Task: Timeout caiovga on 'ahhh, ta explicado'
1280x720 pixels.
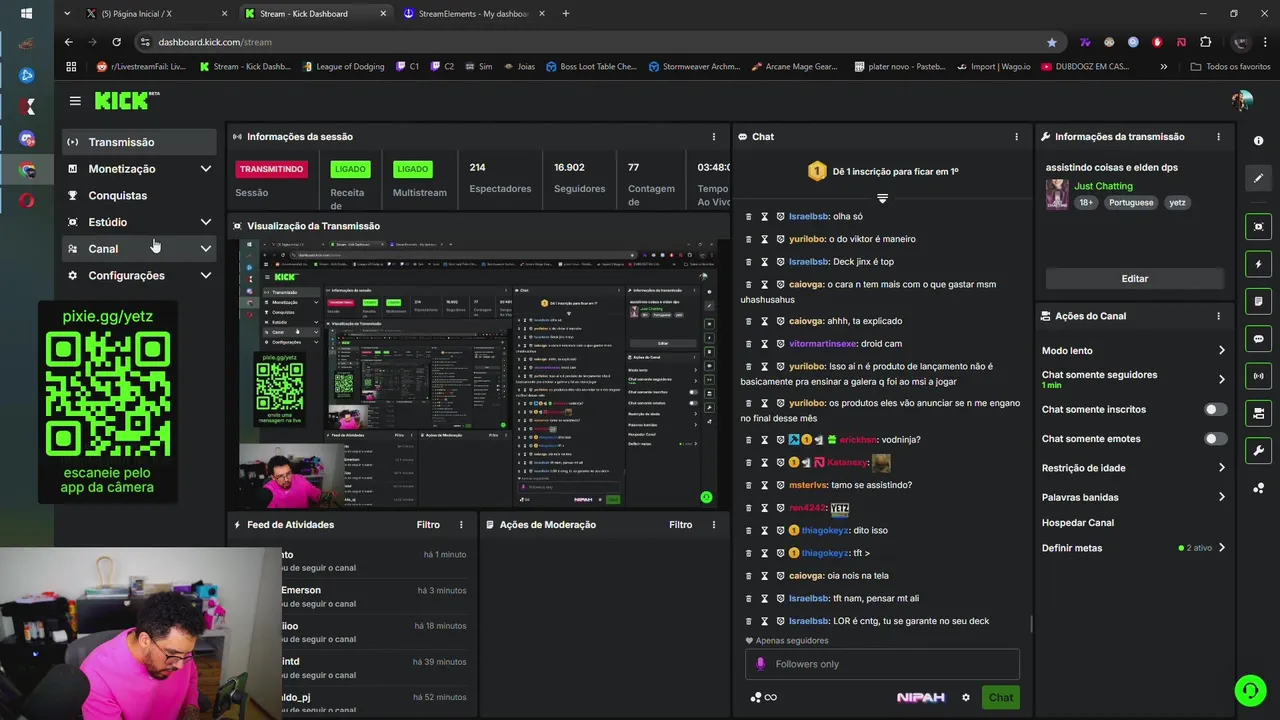Action: 764,321
